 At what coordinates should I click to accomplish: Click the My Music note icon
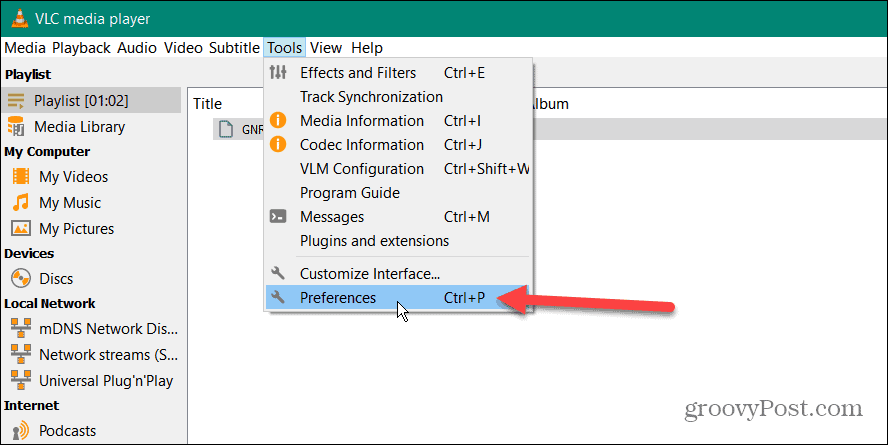pos(21,203)
